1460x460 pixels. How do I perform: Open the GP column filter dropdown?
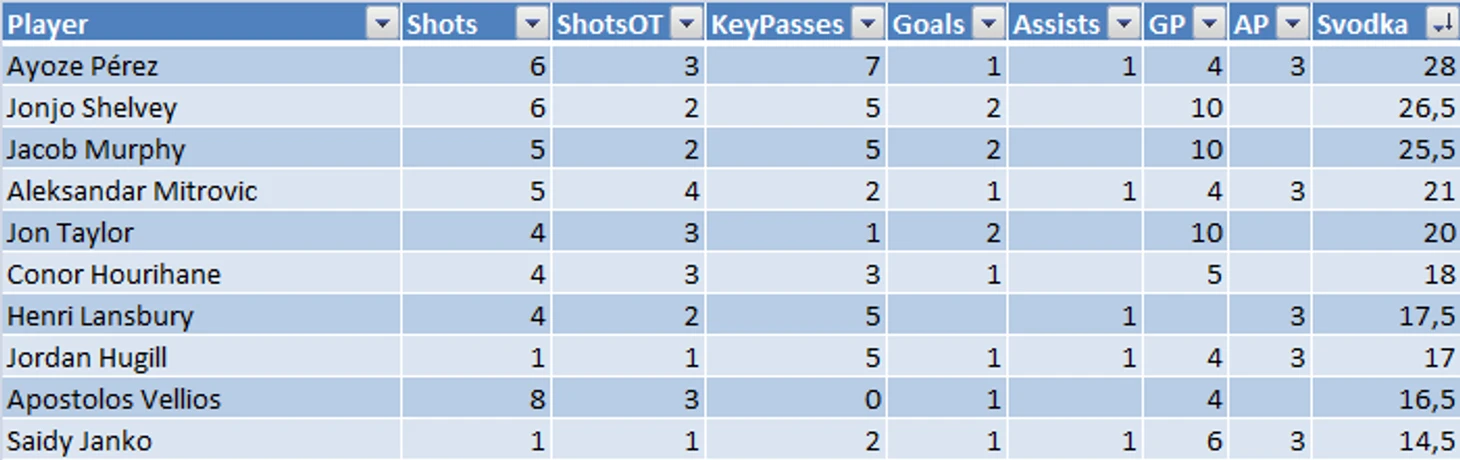coord(1210,25)
